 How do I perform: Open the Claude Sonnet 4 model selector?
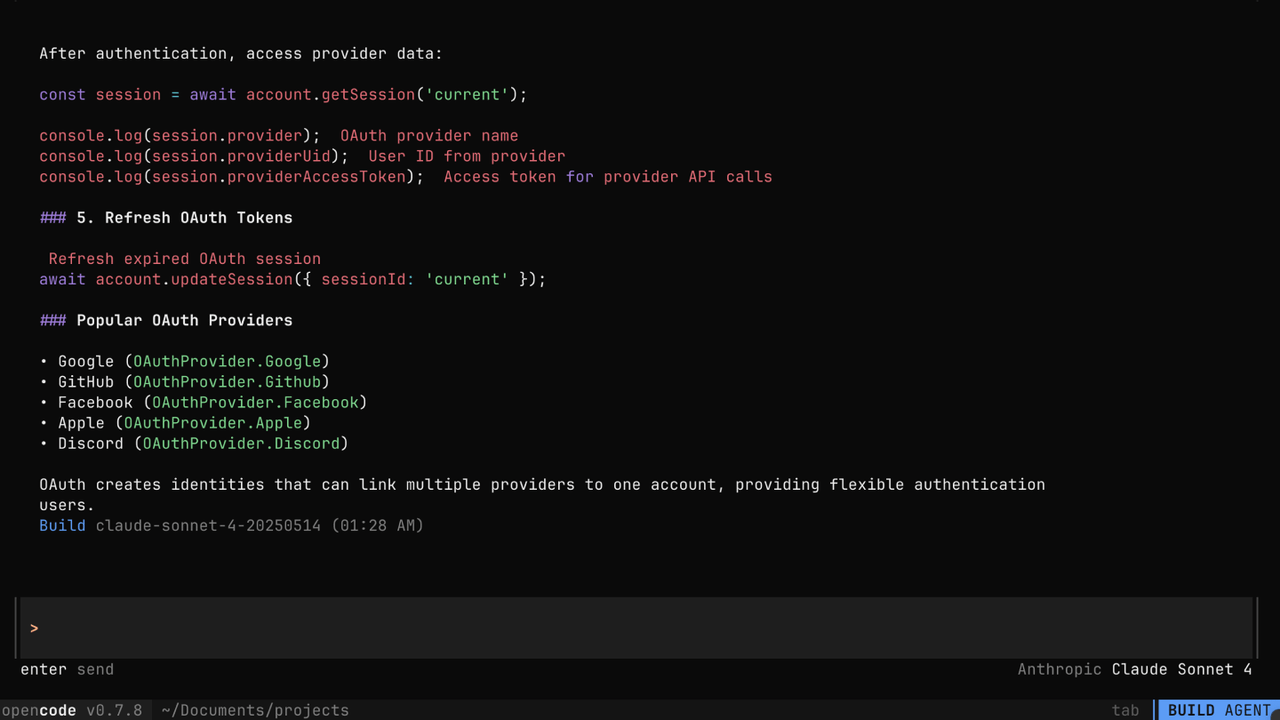[x=1182, y=669]
